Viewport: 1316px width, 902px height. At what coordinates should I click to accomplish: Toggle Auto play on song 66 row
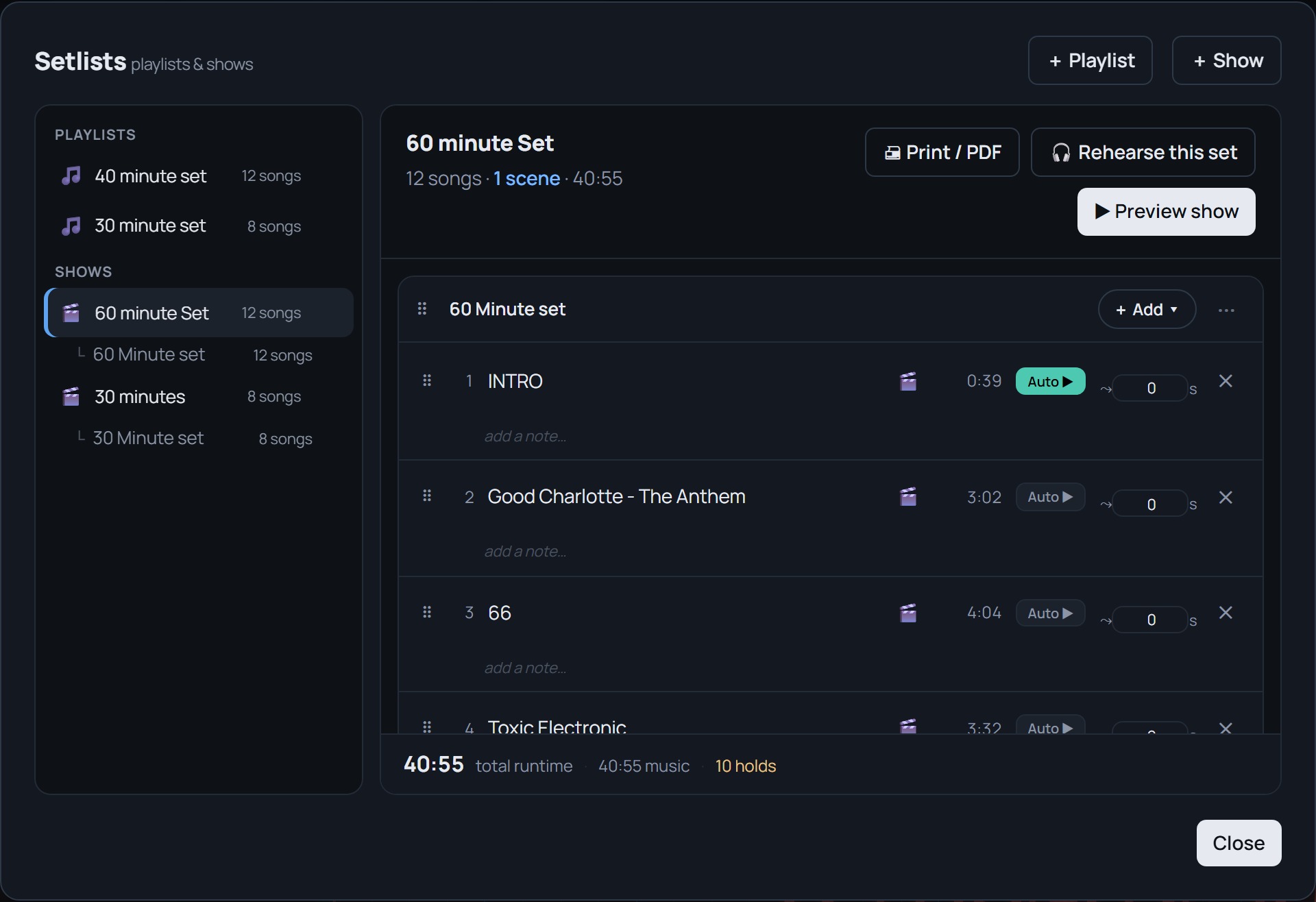[1050, 613]
